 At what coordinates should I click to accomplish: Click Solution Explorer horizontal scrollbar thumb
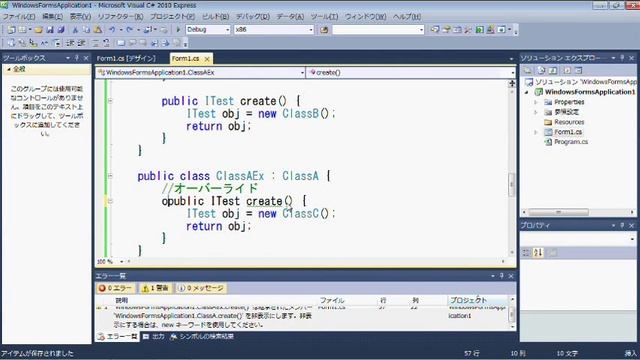[558, 212]
